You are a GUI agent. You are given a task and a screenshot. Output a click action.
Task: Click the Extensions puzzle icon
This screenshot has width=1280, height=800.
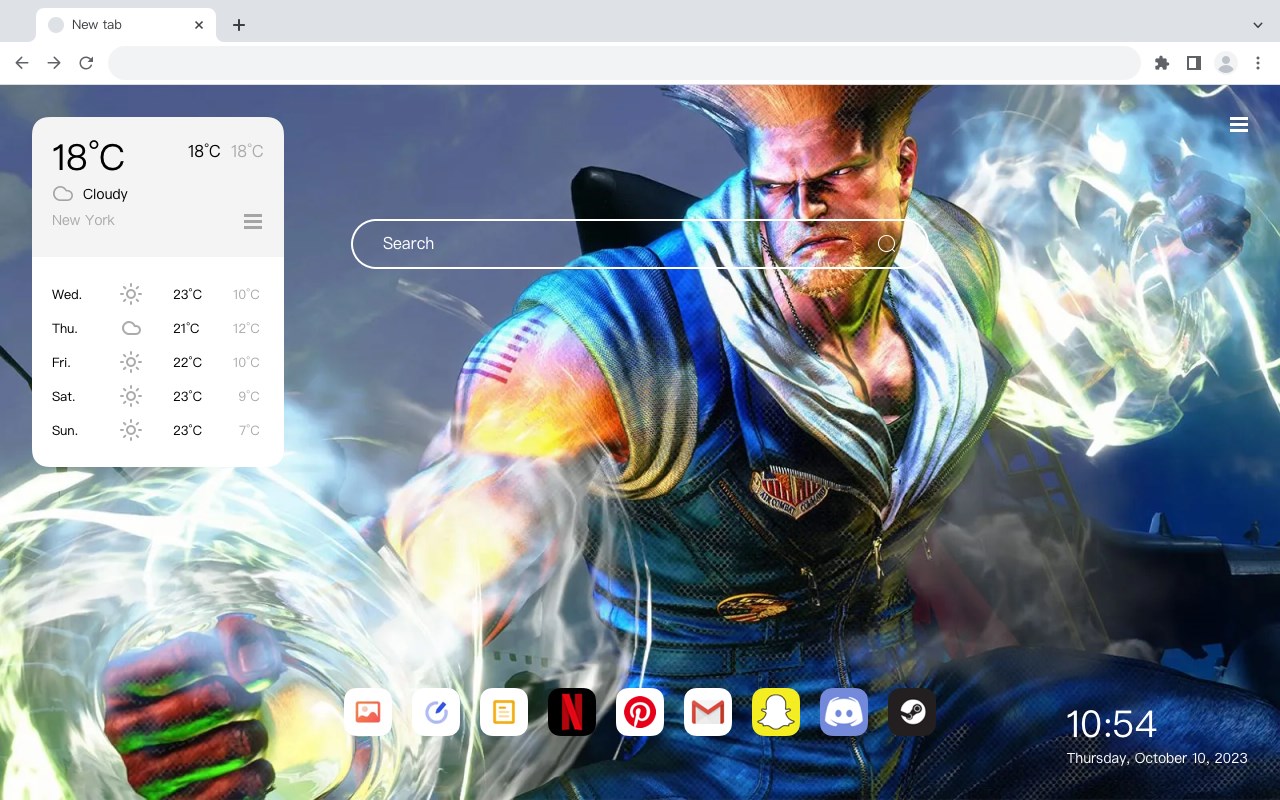pyautogui.click(x=1161, y=63)
